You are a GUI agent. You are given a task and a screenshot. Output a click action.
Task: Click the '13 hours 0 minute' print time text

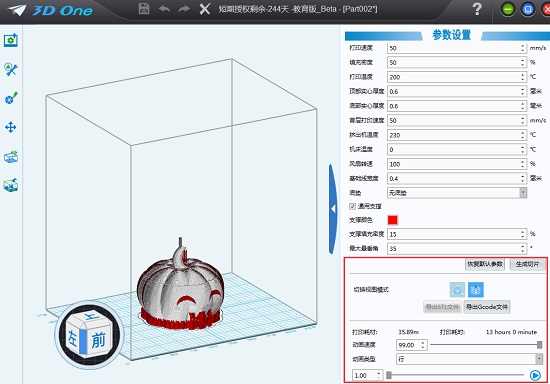tap(511, 332)
